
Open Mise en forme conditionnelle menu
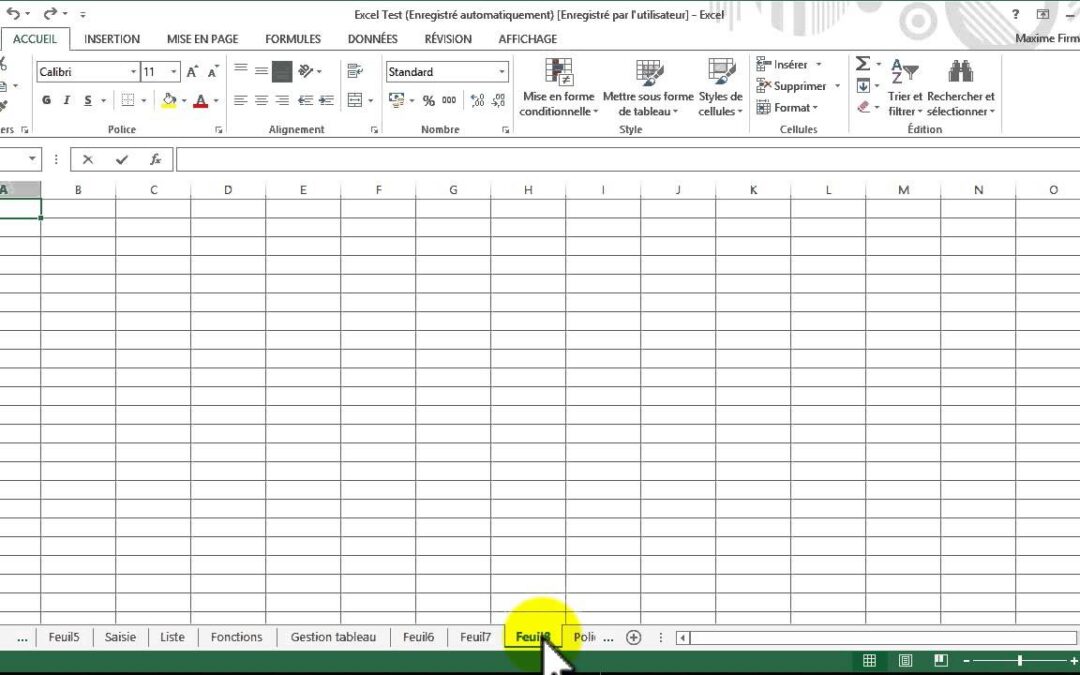pyautogui.click(x=559, y=87)
